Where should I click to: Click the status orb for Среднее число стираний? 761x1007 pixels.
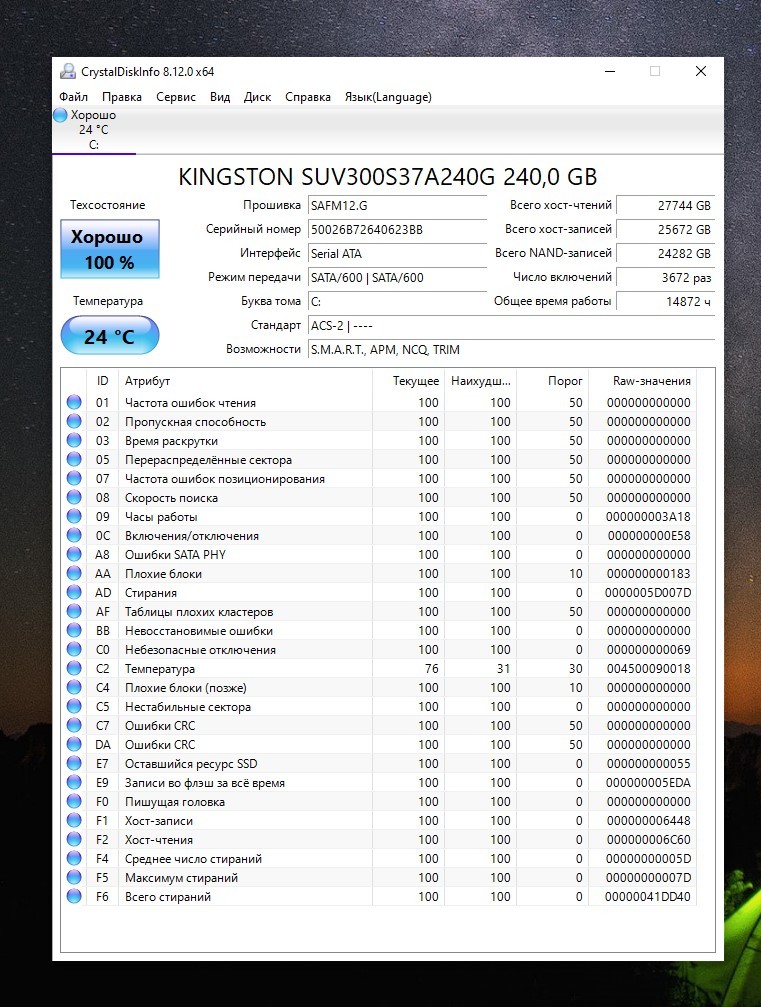[x=74, y=858]
